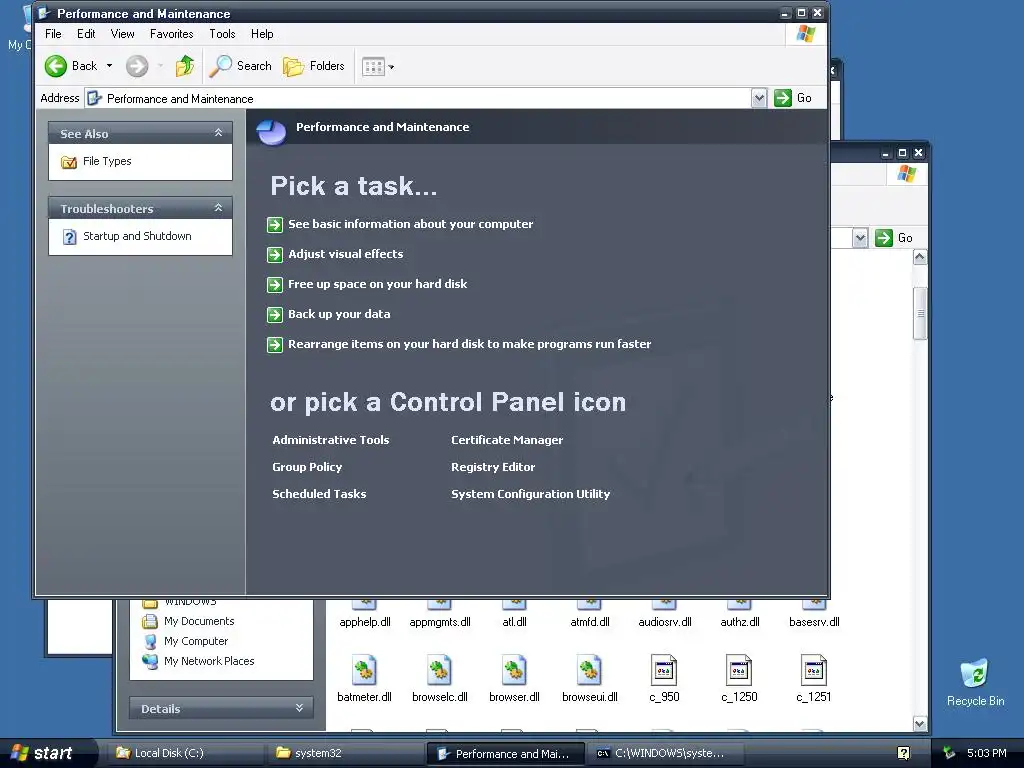Image resolution: width=1024 pixels, height=768 pixels.
Task: Expand address dropdown in system32 window
Action: [x=860, y=238]
